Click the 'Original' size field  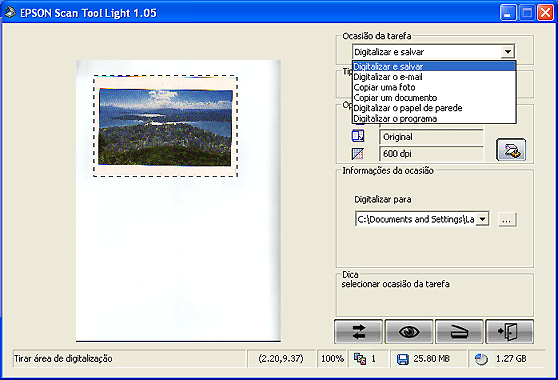pyautogui.click(x=431, y=137)
